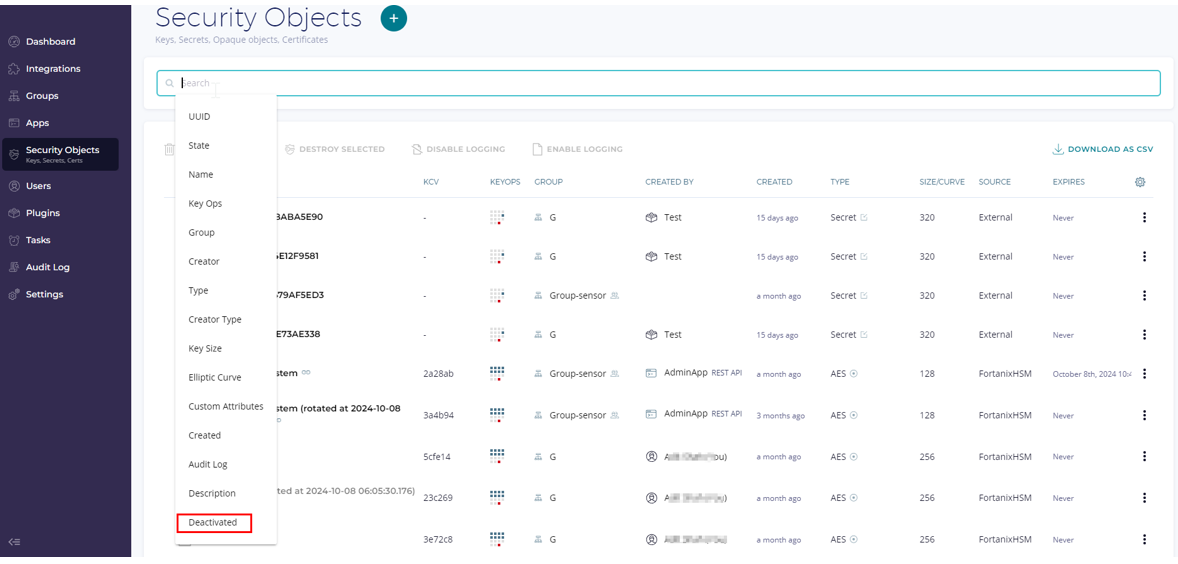Collapse the sidebar using bottom arrow icon
The width and height of the screenshot is (1178, 564).
[14, 542]
